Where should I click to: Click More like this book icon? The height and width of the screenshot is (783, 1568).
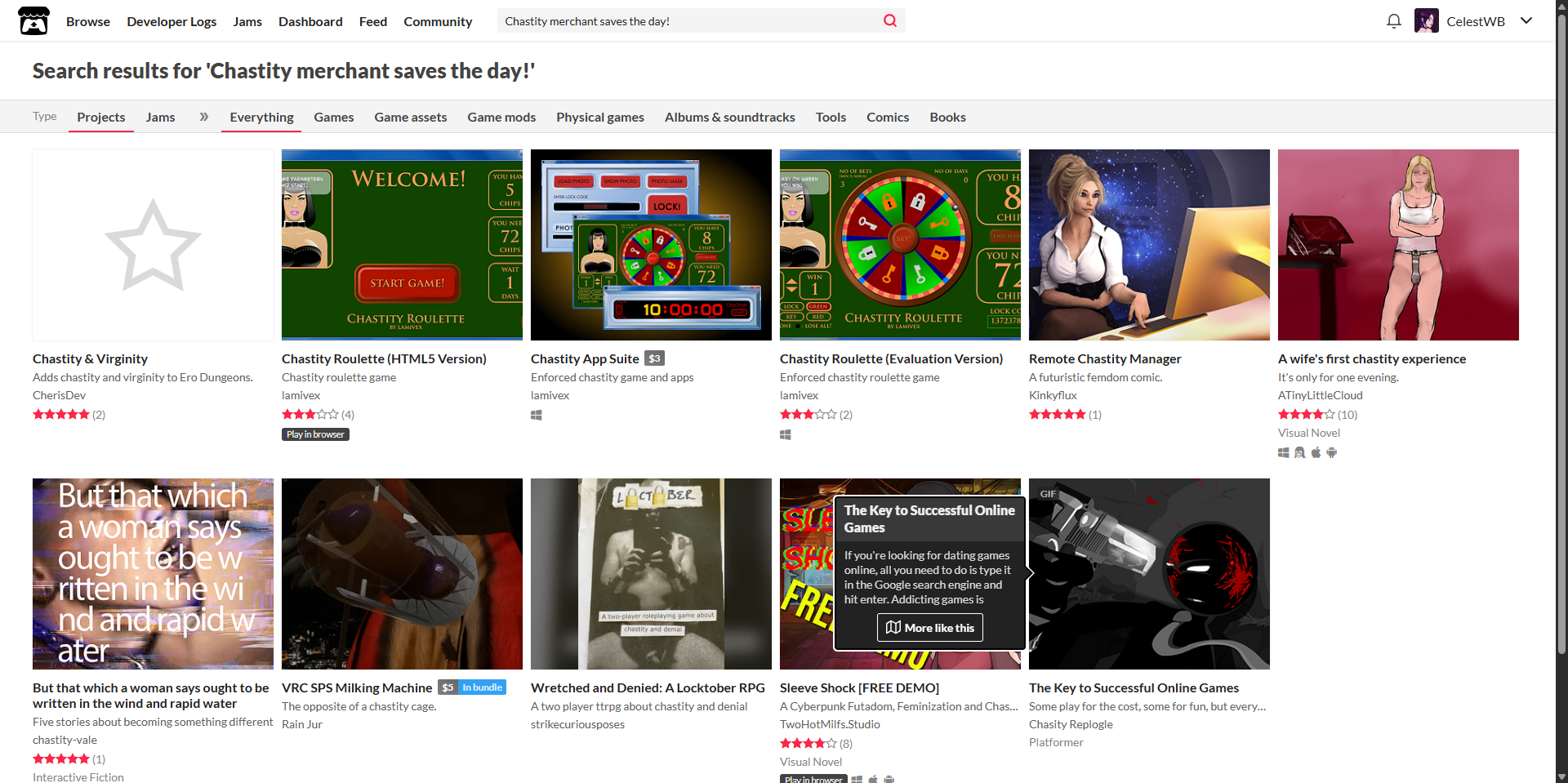click(x=893, y=628)
